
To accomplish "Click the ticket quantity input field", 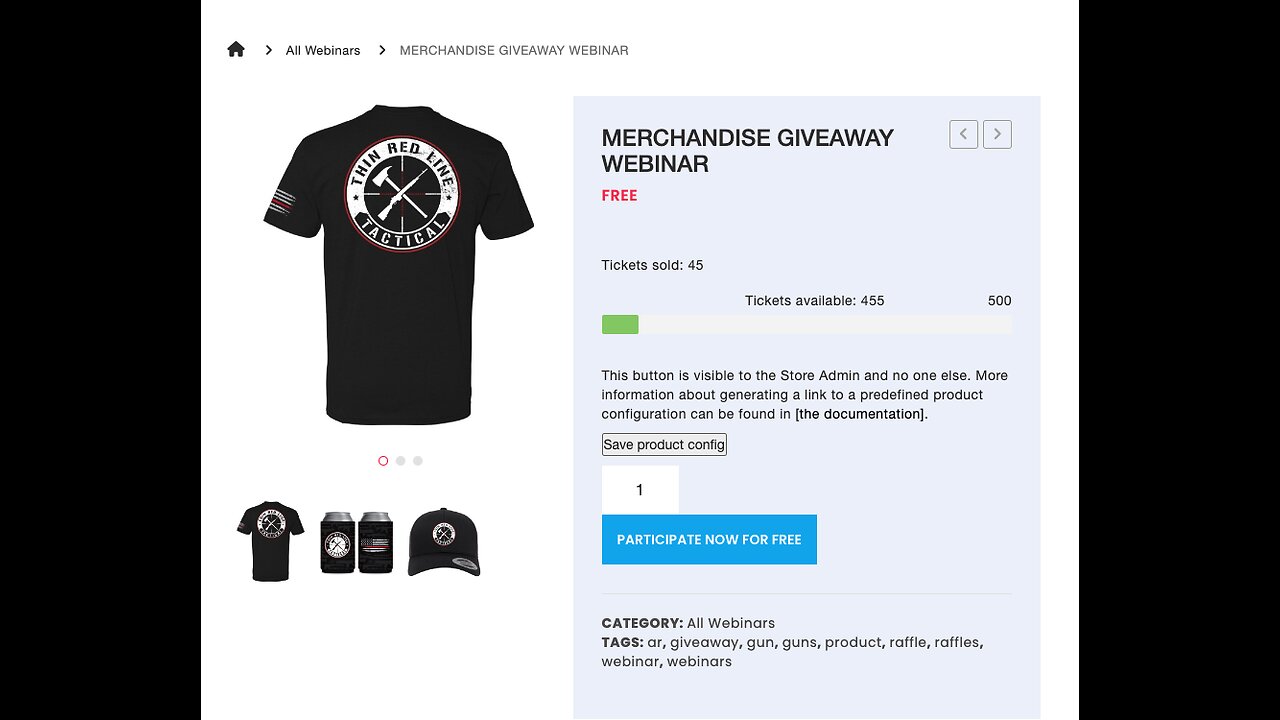I will (x=640, y=490).
